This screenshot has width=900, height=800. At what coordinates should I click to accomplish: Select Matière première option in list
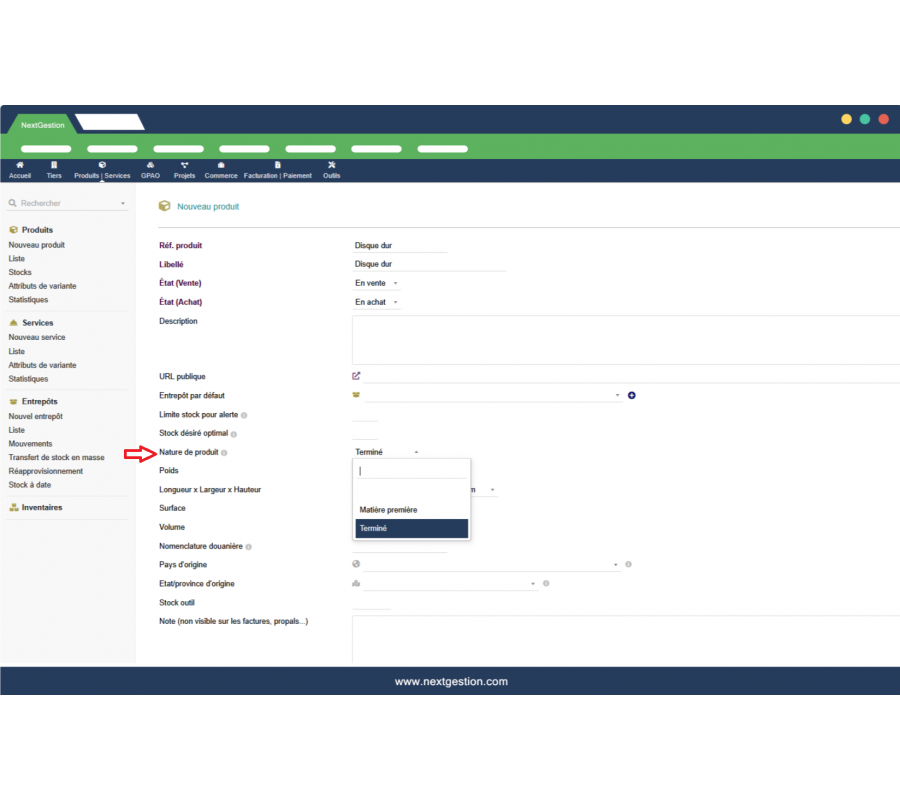point(389,510)
